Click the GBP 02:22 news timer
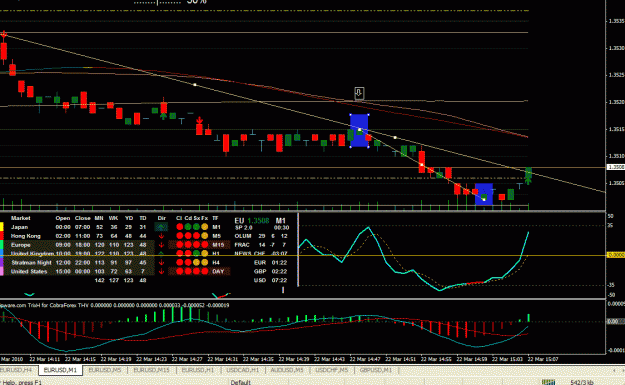 [x=270, y=271]
